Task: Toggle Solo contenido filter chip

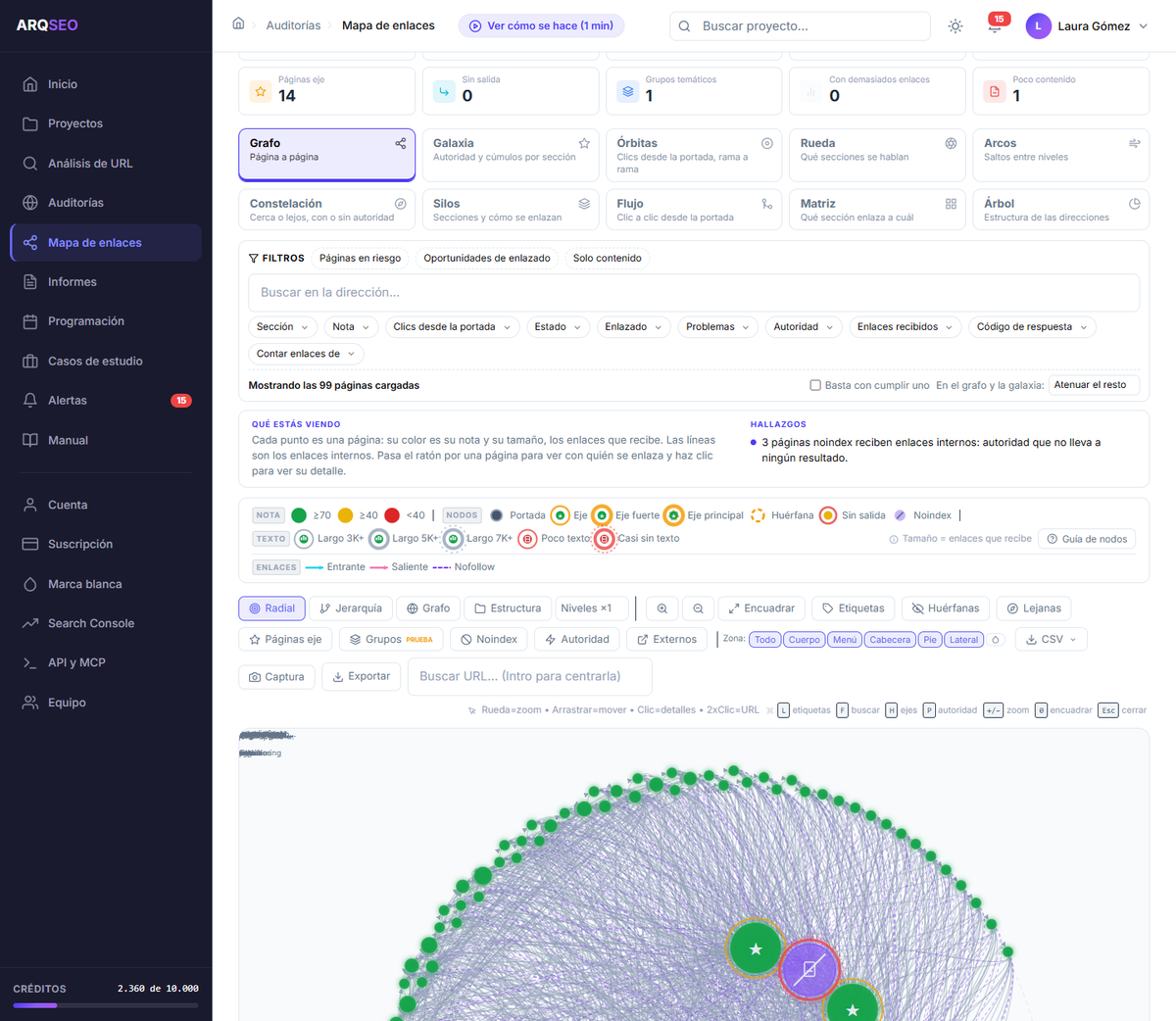Action: tap(608, 259)
